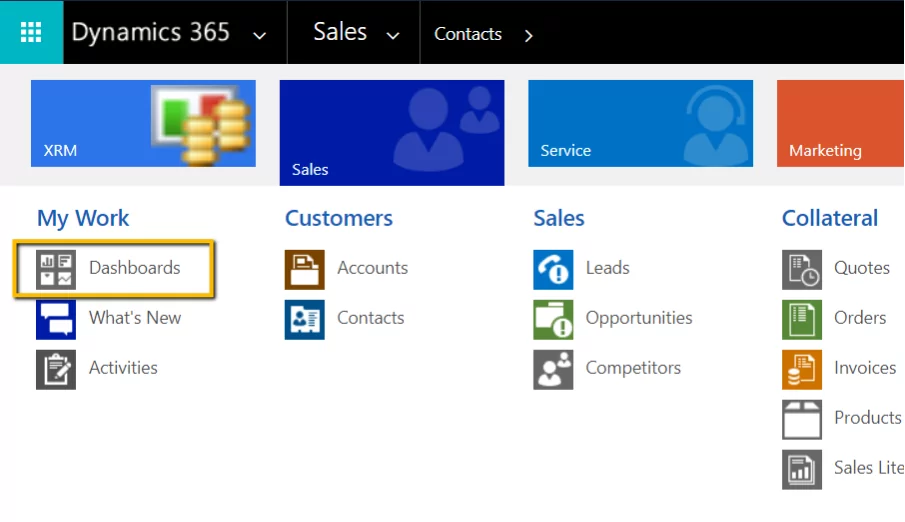Viewport: 905px width, 522px height.
Task: Click the Accounts icon
Action: point(305,270)
